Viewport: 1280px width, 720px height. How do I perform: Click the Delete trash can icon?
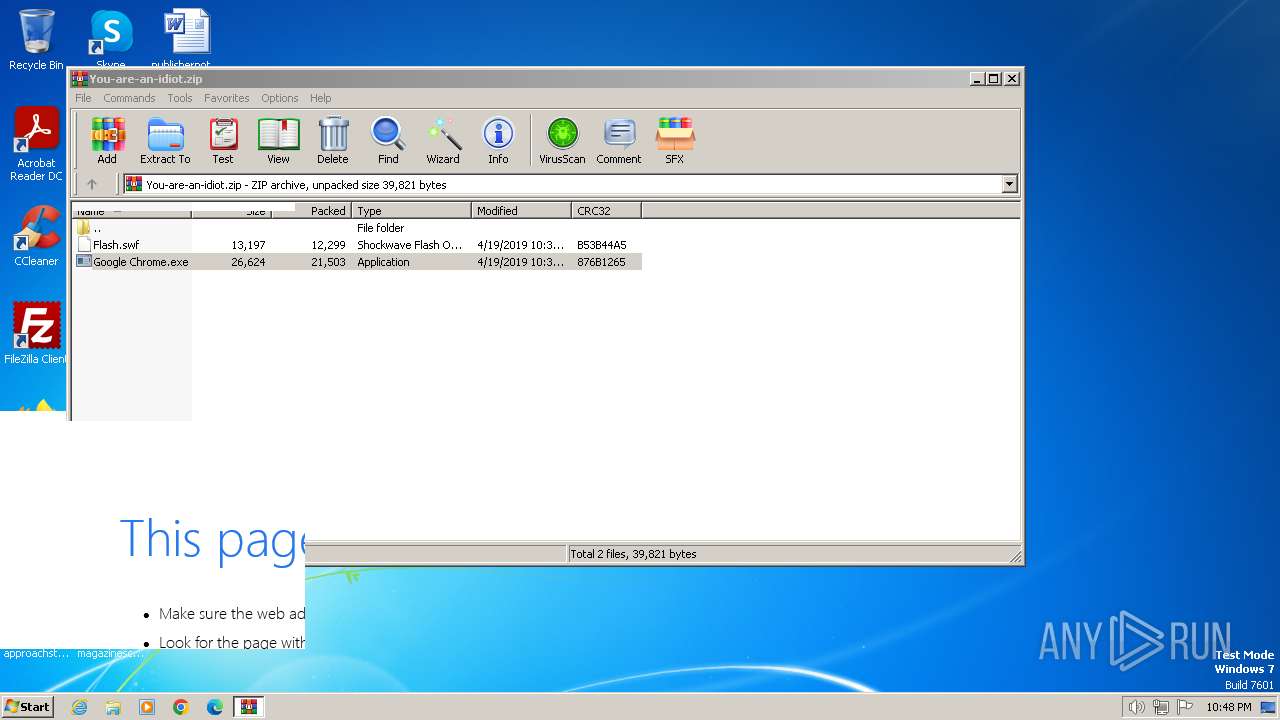(333, 140)
